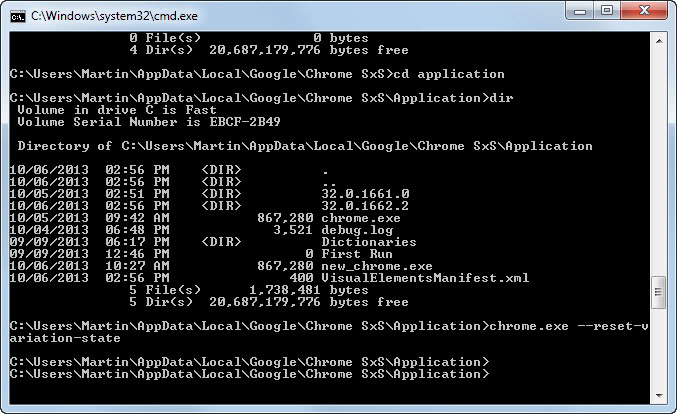Screen dimensions: 677x414
Task: Click the '--reset-v' command argument text
Action: point(613,326)
